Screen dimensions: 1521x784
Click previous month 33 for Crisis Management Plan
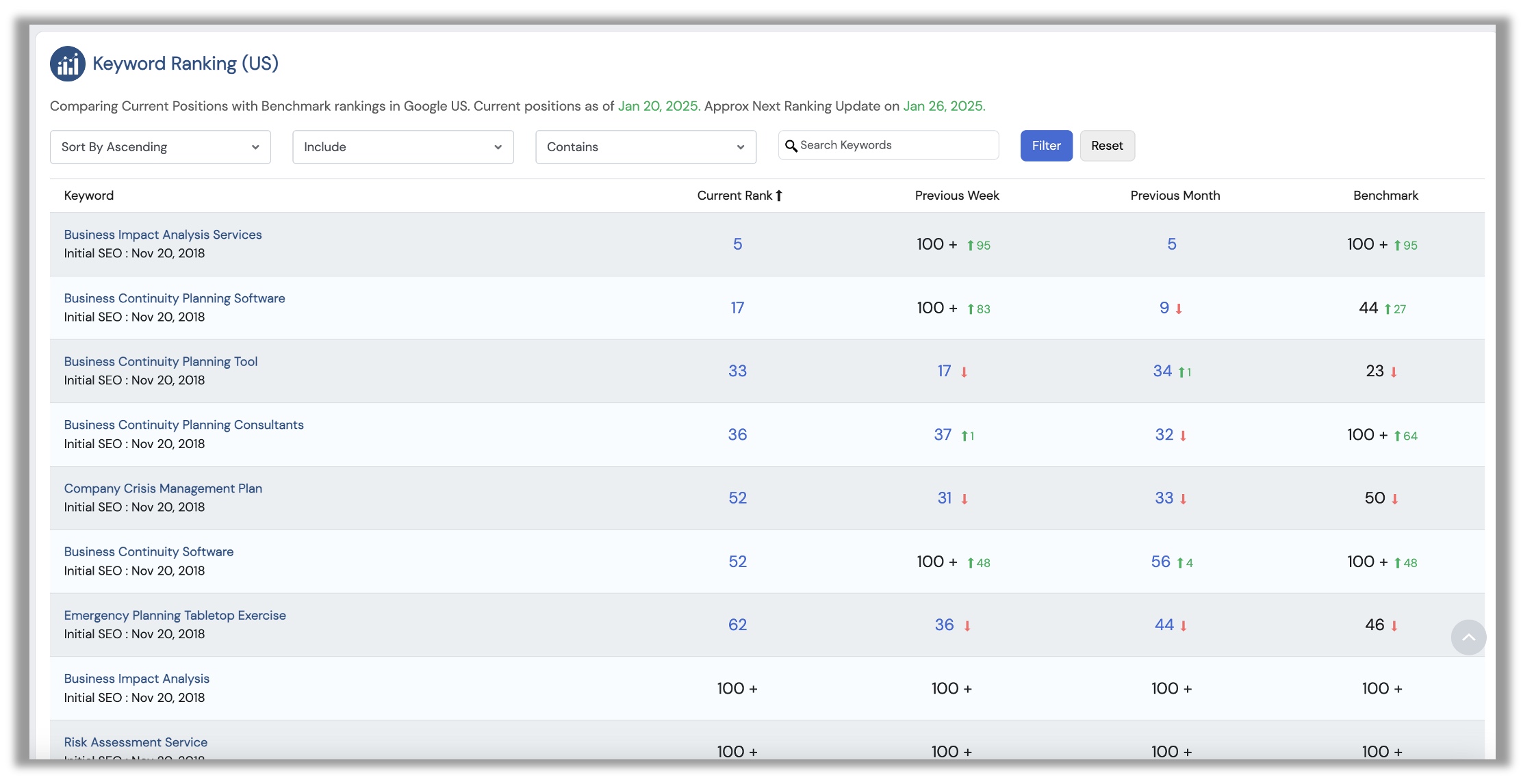1164,498
